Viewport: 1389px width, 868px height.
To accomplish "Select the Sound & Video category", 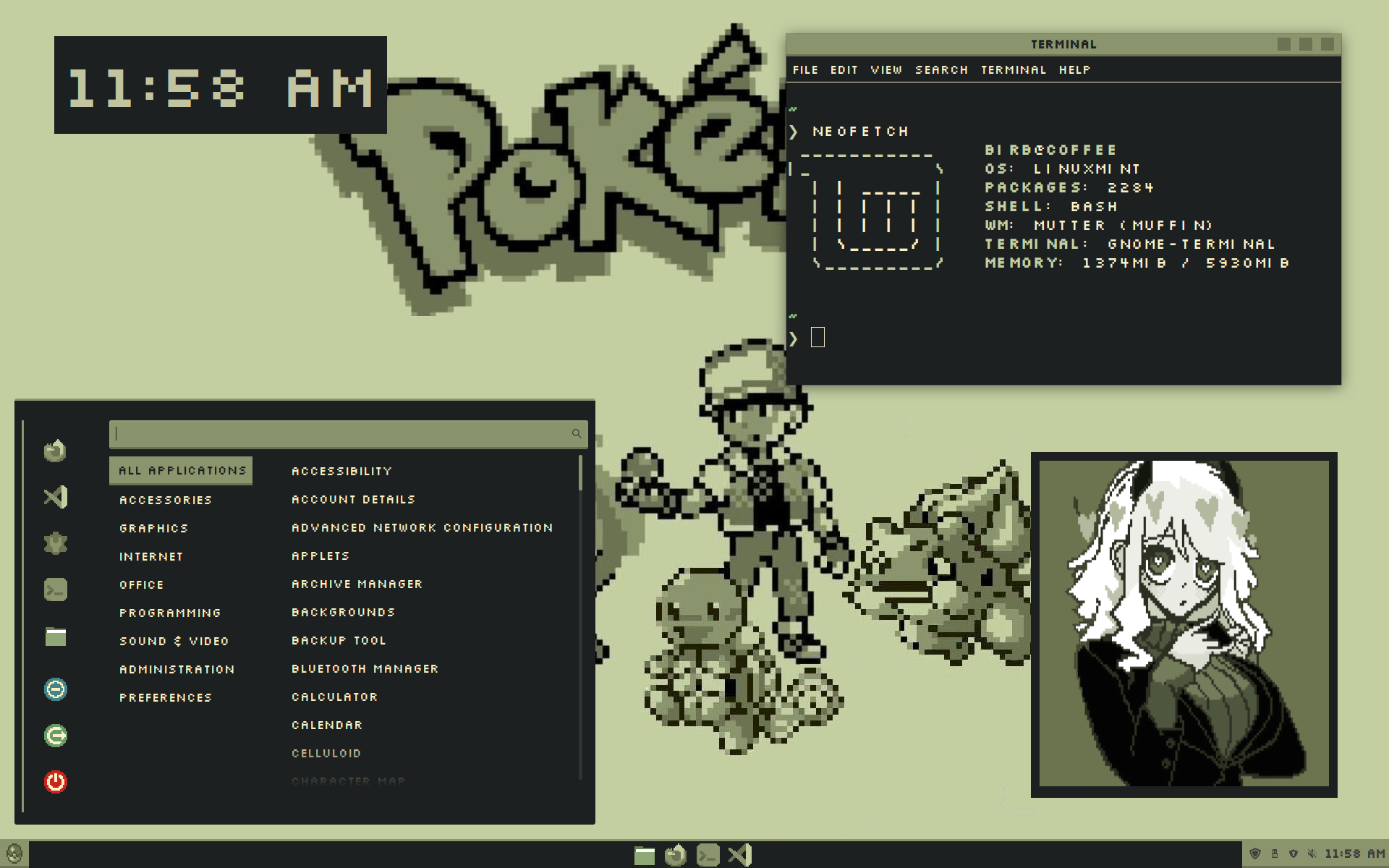I will [174, 641].
